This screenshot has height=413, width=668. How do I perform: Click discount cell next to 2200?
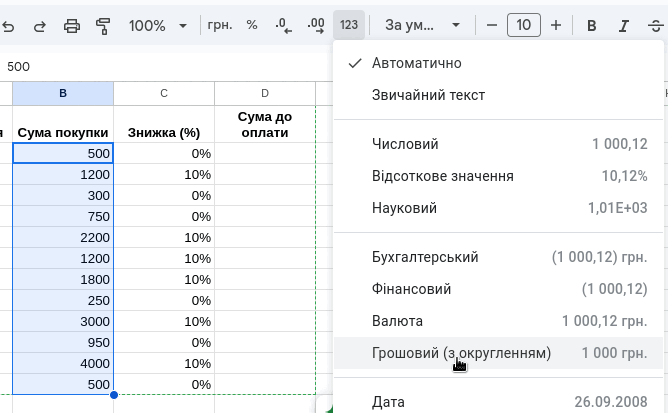click(x=164, y=237)
